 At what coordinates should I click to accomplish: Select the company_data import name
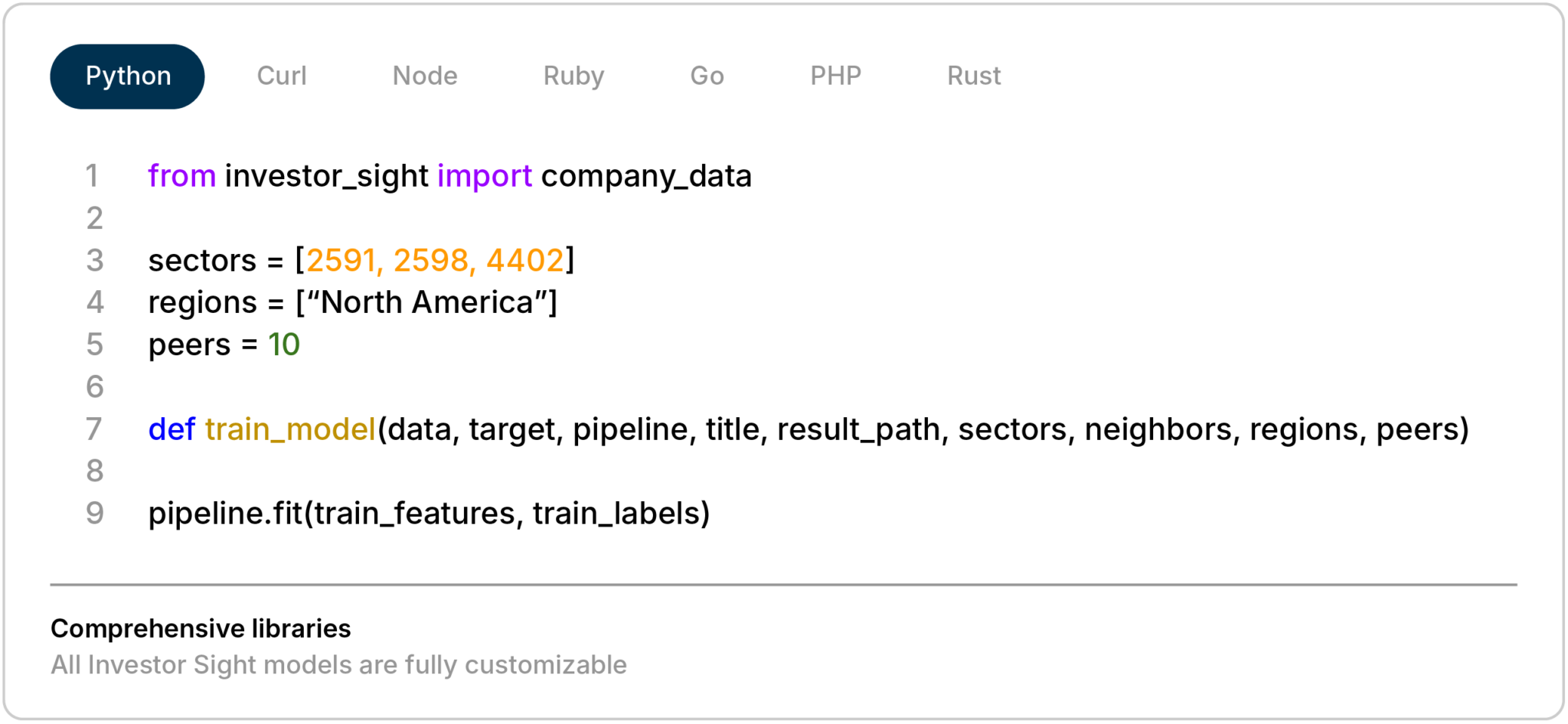(x=645, y=175)
